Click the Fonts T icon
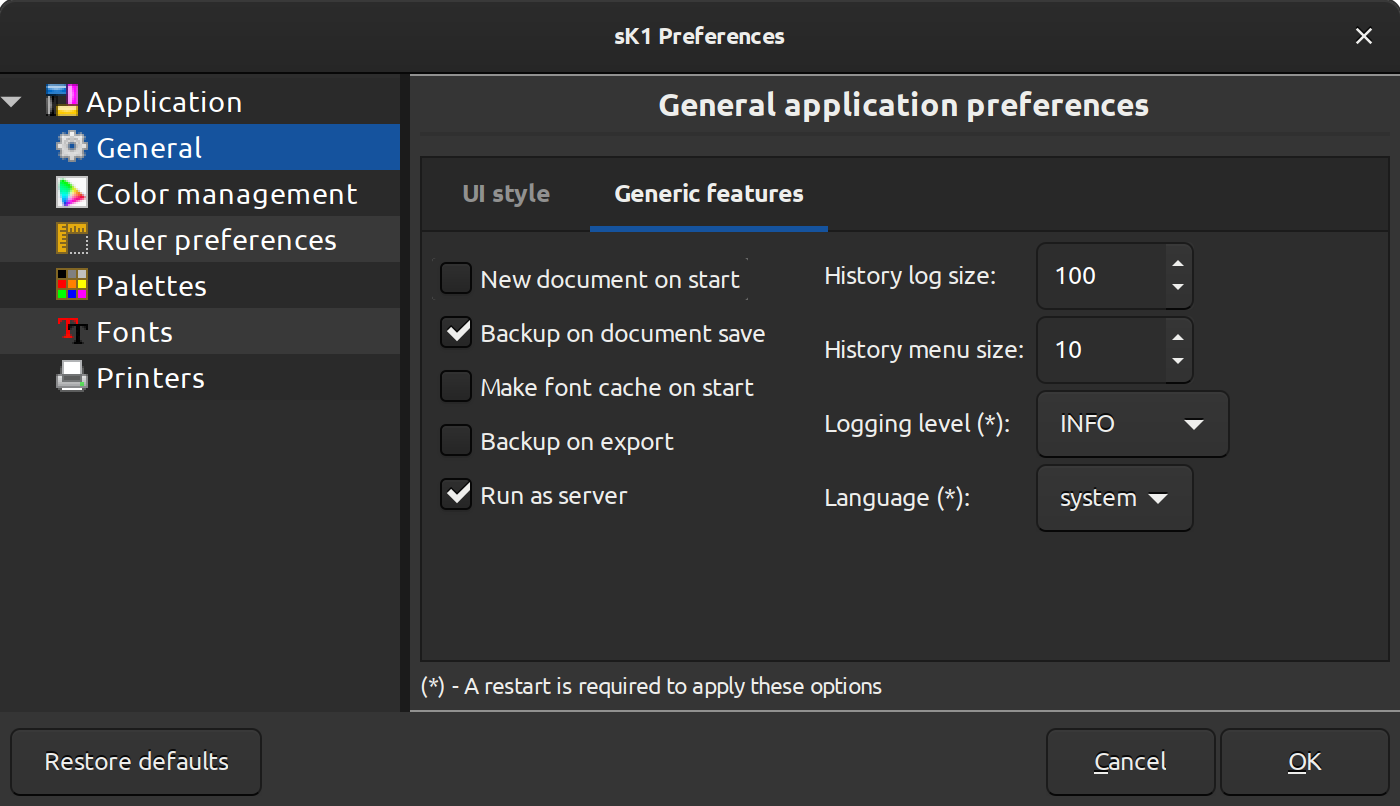 (x=72, y=331)
